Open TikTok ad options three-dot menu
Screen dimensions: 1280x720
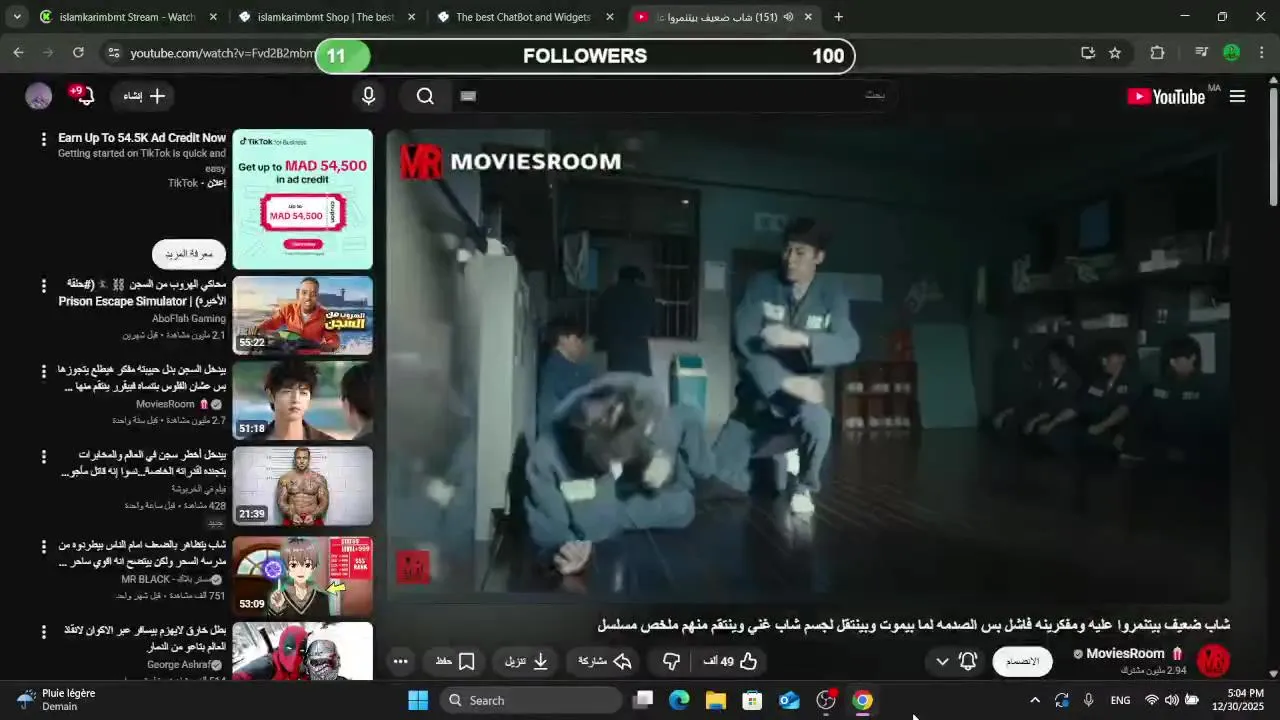click(x=43, y=139)
